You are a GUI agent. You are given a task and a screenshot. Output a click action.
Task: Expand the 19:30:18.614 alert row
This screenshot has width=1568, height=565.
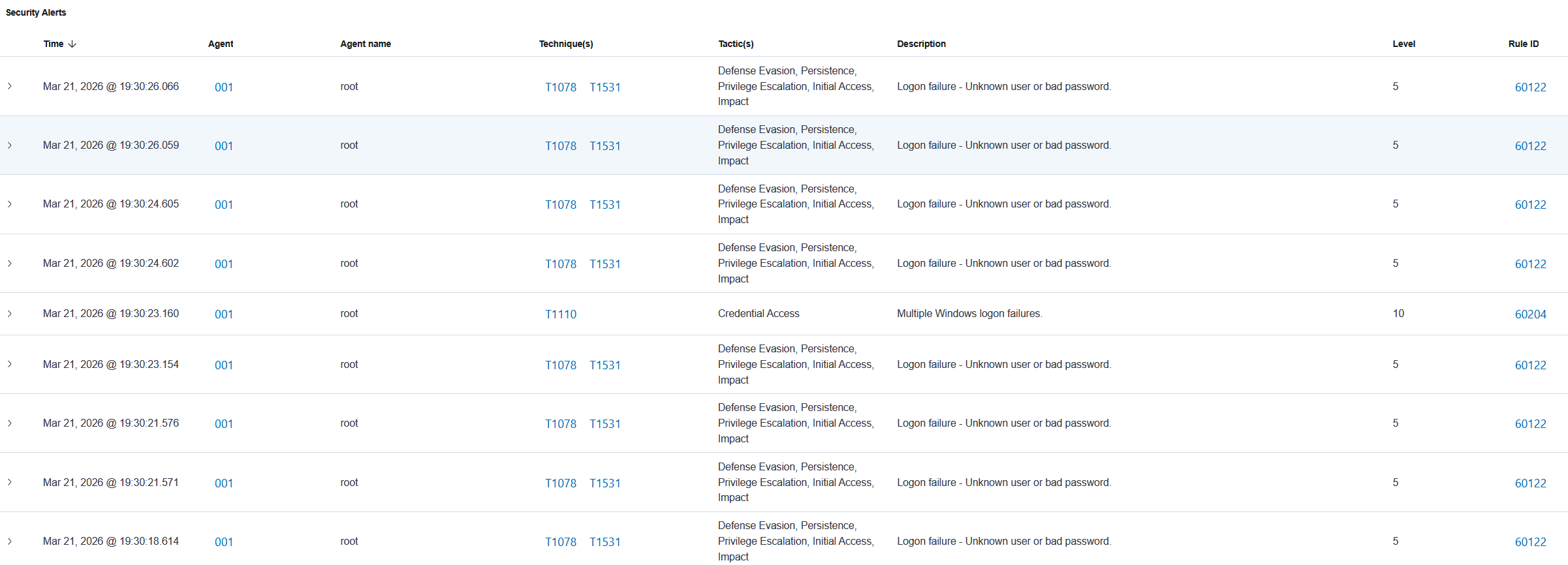[10, 542]
